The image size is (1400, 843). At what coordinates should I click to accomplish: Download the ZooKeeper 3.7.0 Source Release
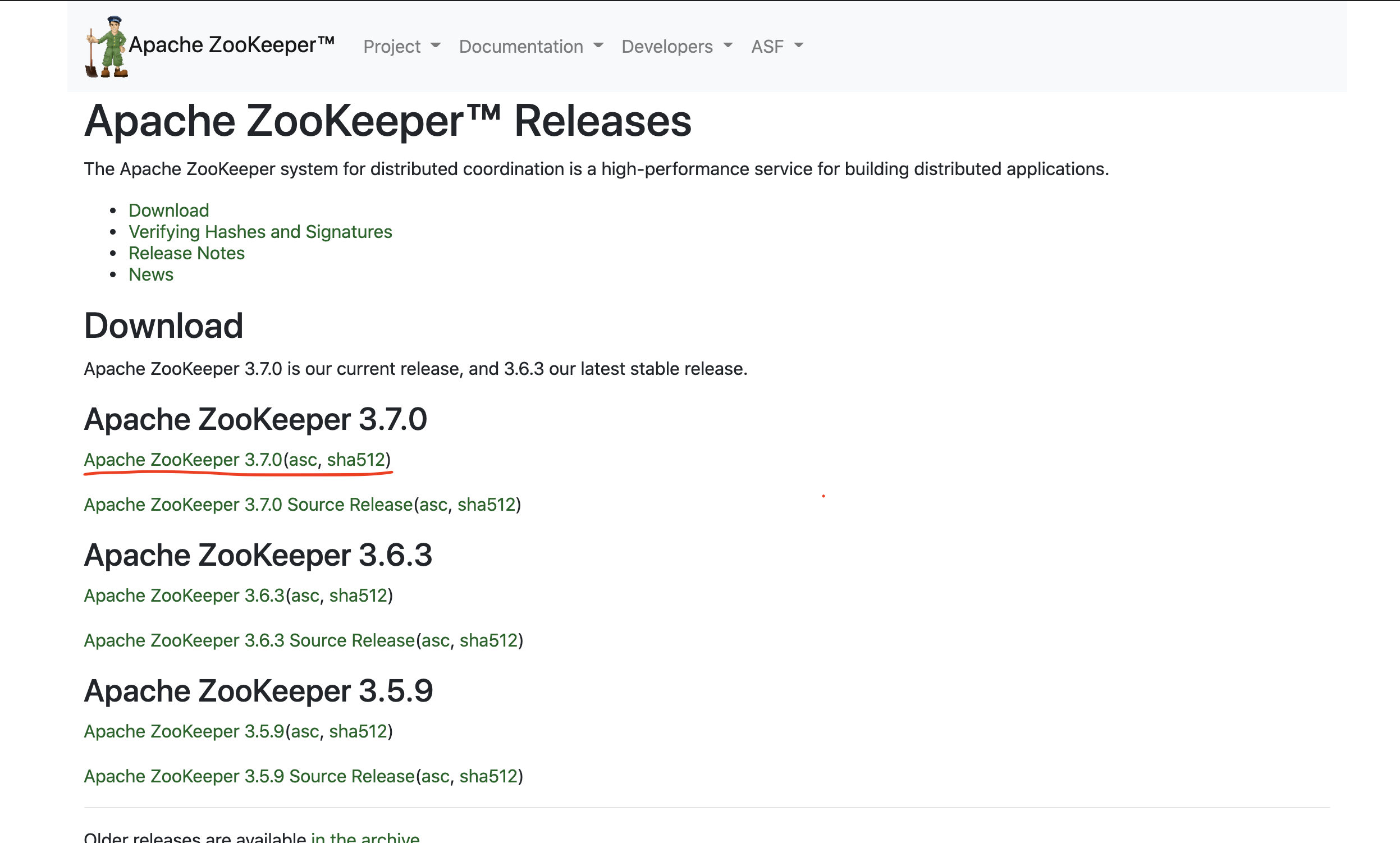[x=248, y=505]
